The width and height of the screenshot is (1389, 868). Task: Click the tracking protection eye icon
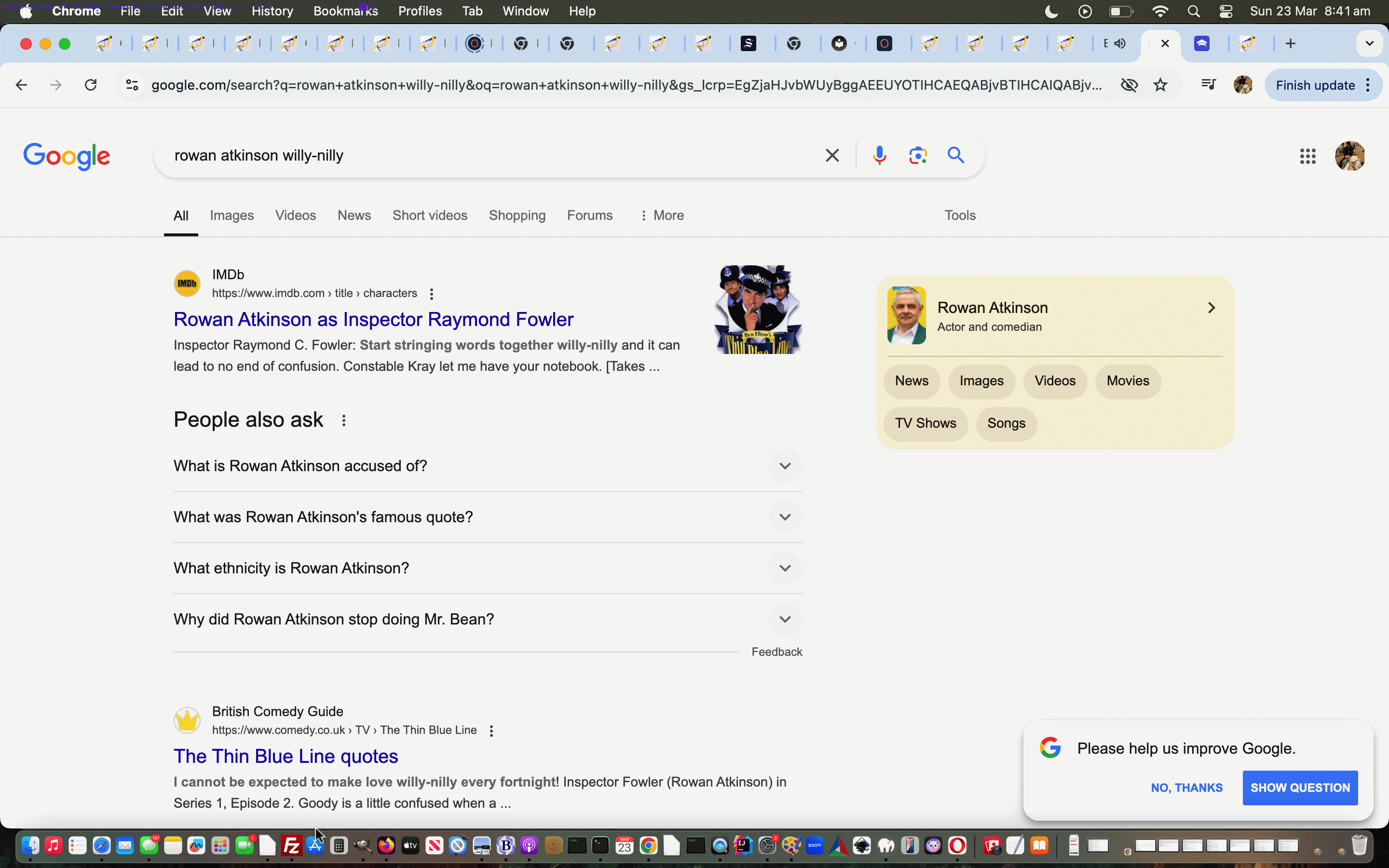(x=1129, y=85)
